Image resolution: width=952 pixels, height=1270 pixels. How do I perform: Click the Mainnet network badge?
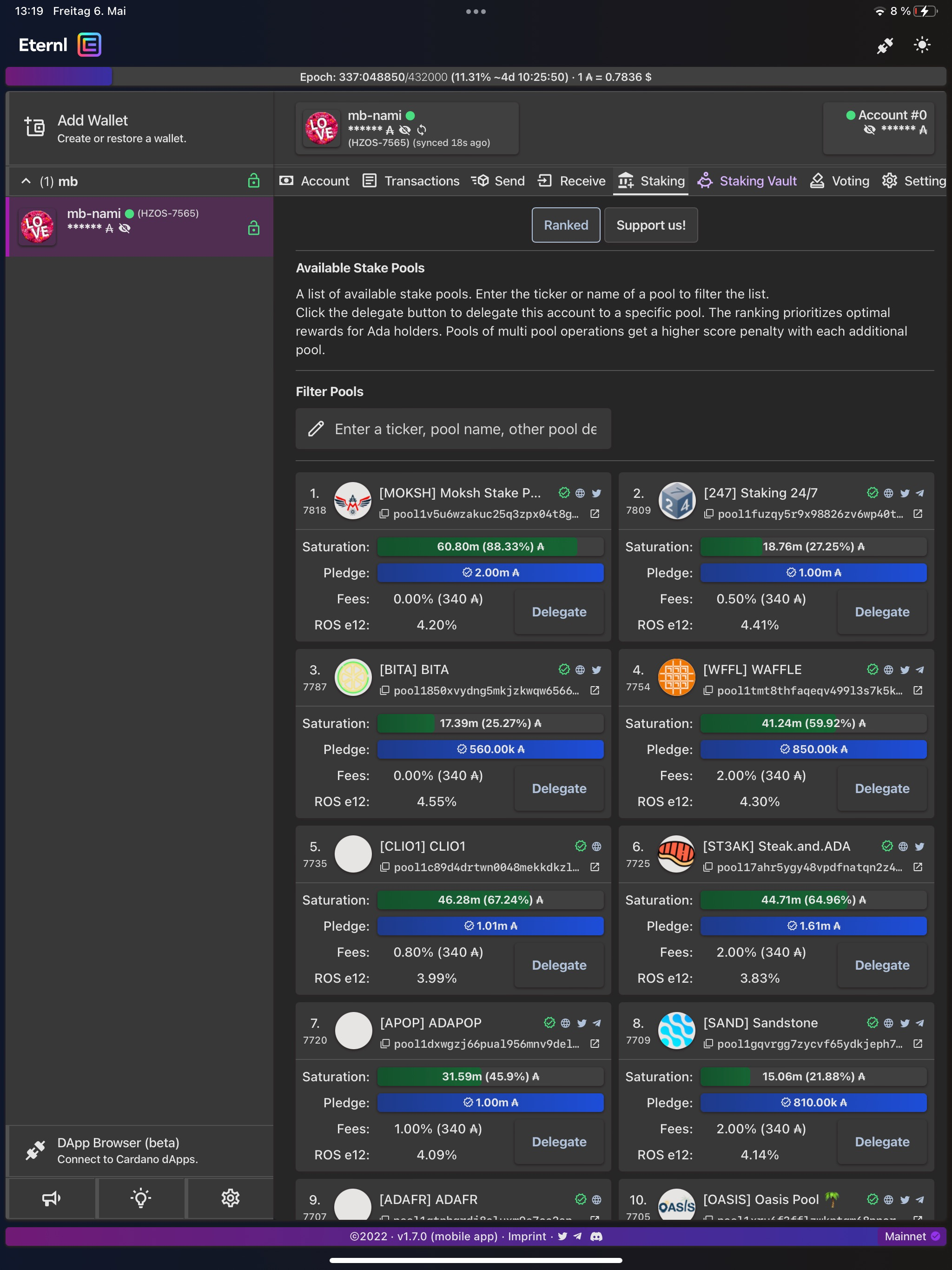[912, 1237]
